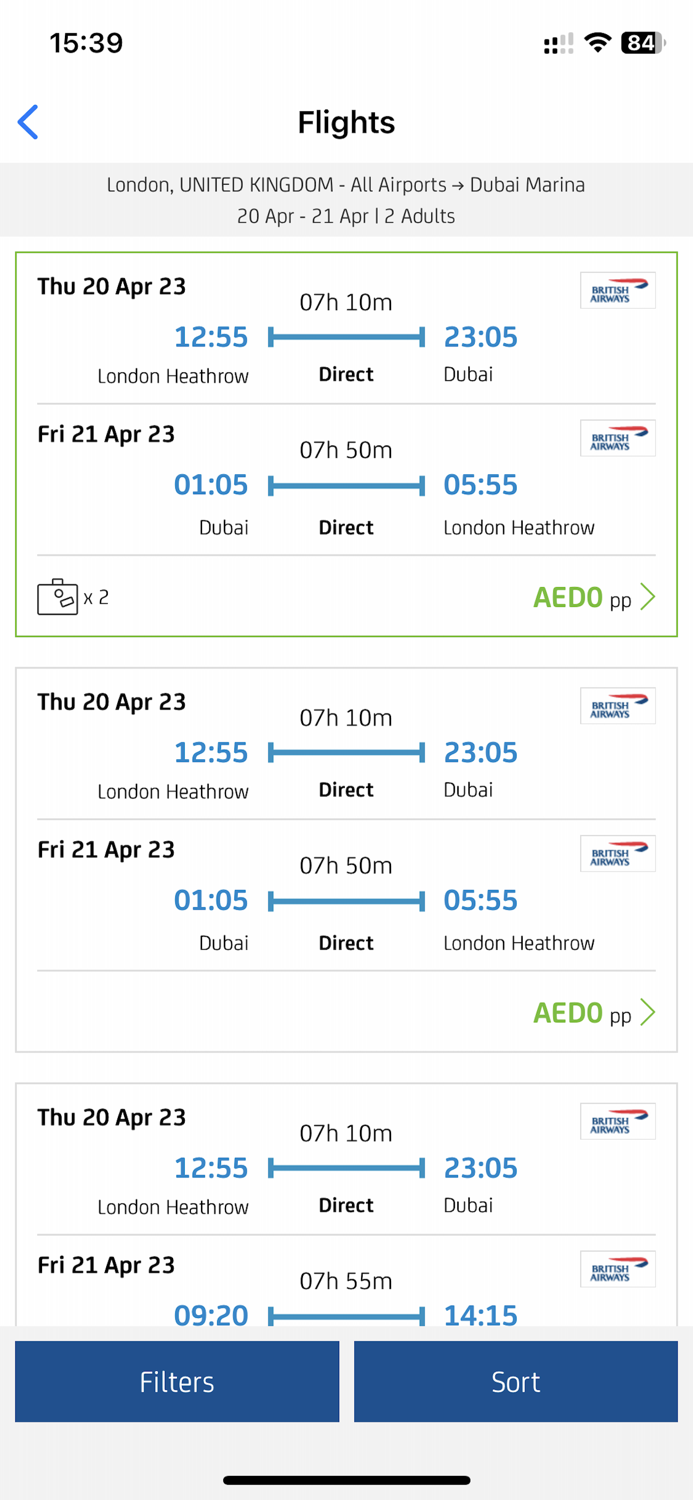
Task: Tap the home indicator bar at screen bottom
Action: [346, 1479]
